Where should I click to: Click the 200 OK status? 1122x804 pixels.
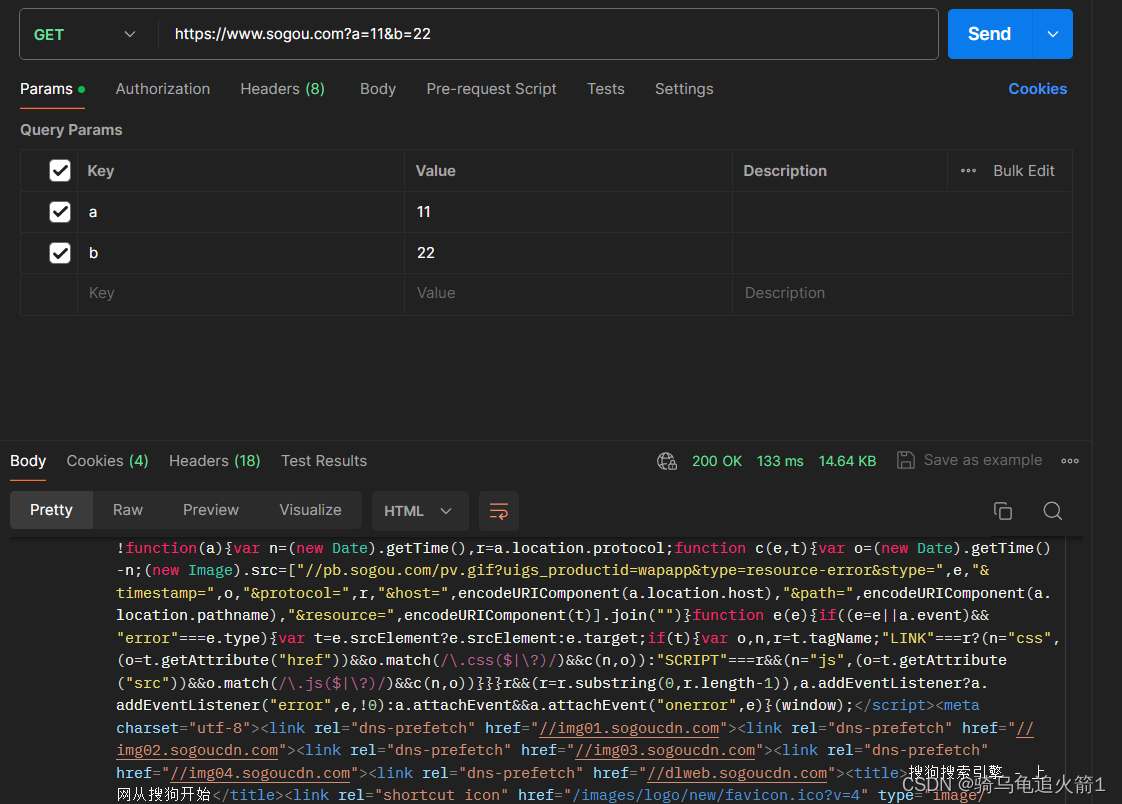click(717, 461)
